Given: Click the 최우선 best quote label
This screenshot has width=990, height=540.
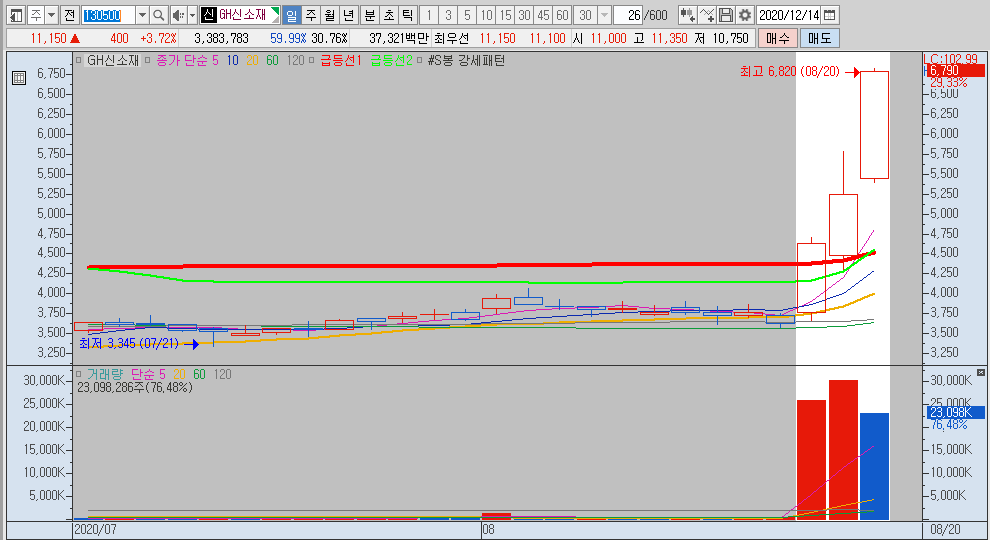Looking at the screenshot, I should tap(451, 39).
